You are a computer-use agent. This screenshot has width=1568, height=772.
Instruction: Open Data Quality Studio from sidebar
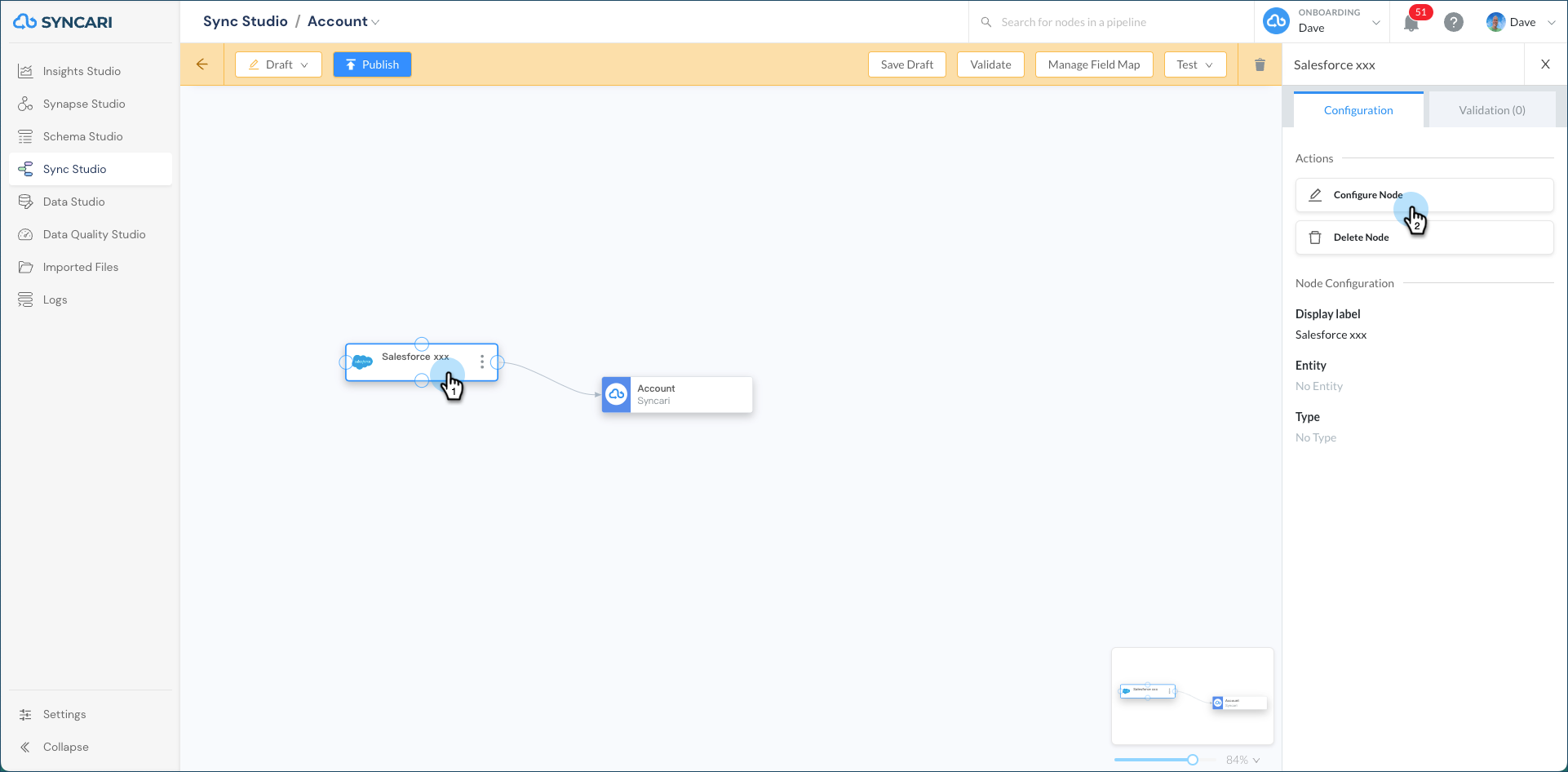[91, 234]
